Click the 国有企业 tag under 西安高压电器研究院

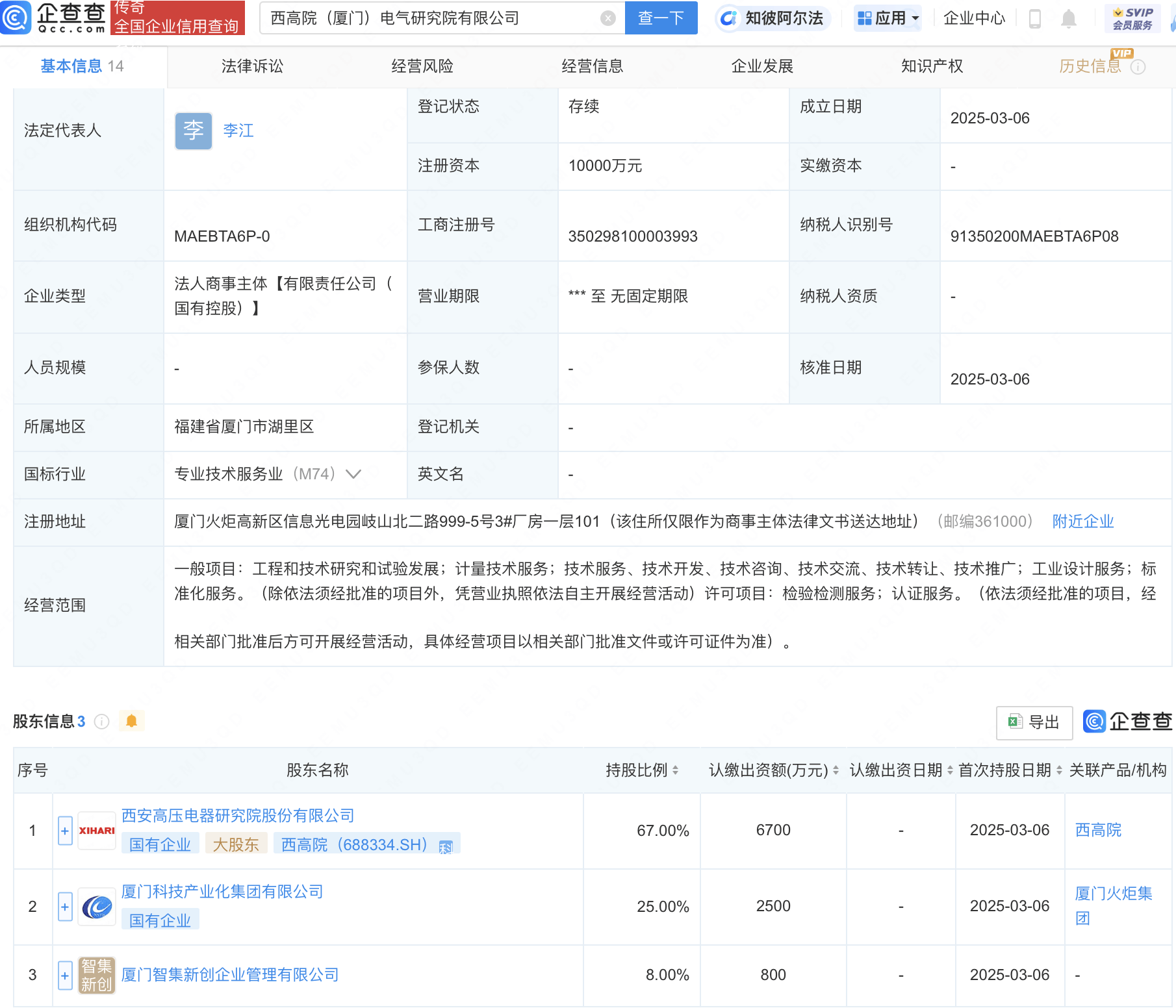160,844
